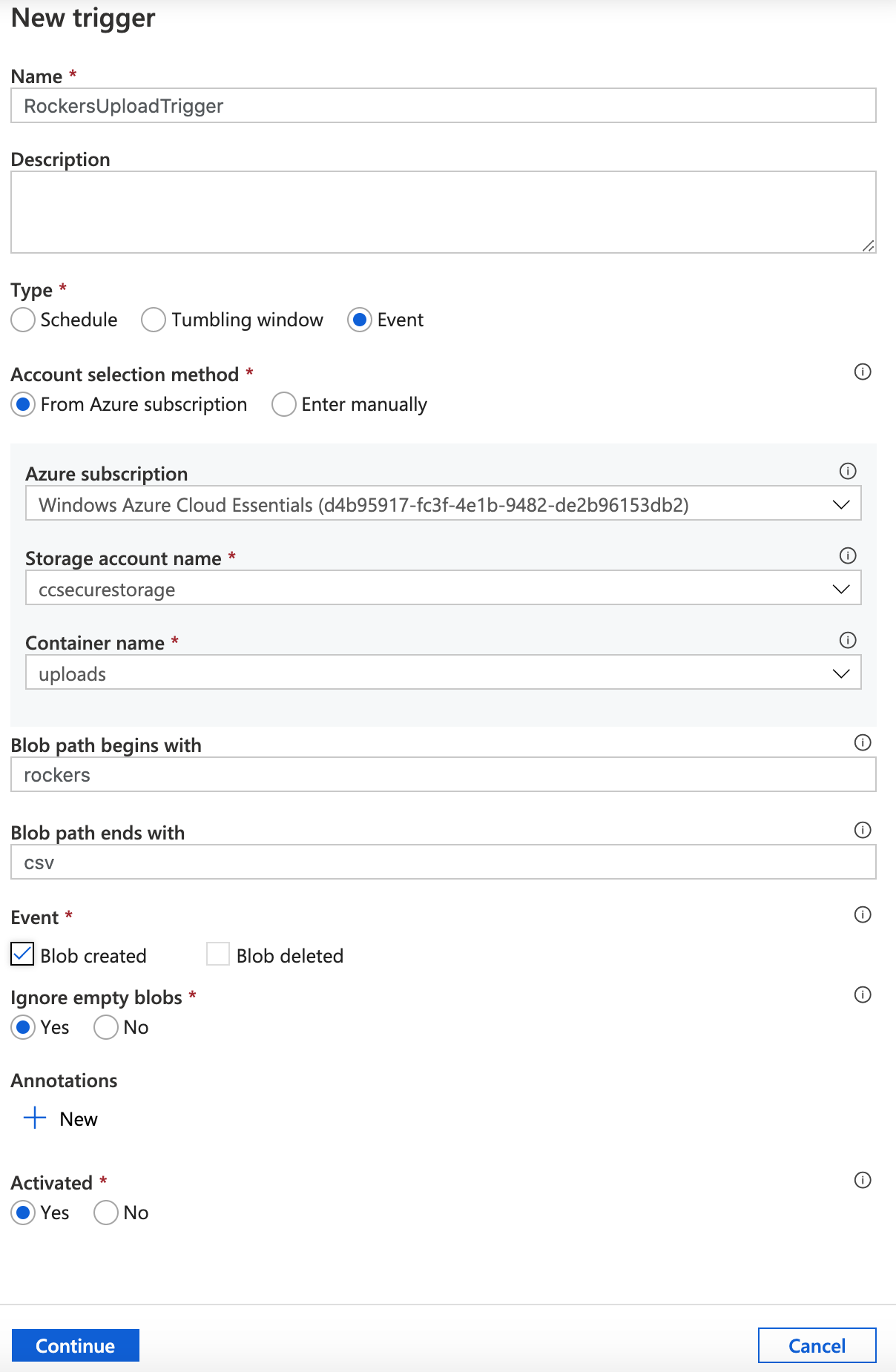Click info icon beside Azure subscription
Screen dimensions: 896x1372
(848, 471)
